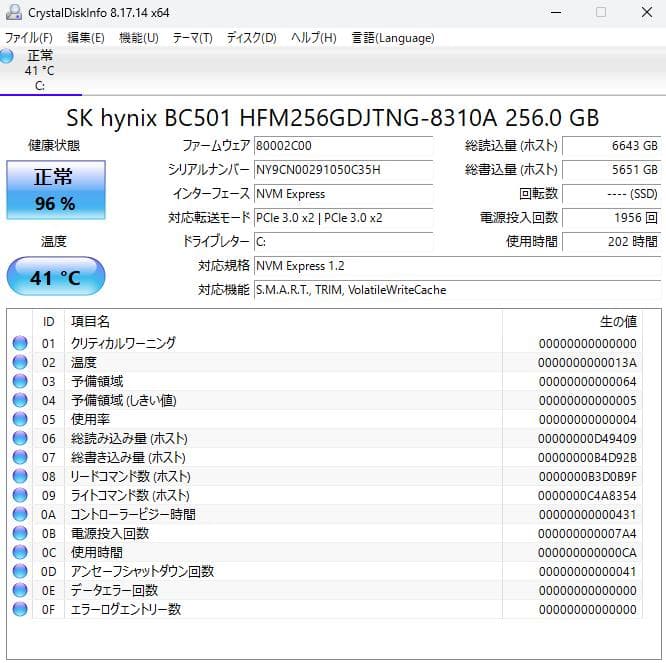Click the firmware field 80002C00
Screen dimensions: 666x663
(x=343, y=146)
